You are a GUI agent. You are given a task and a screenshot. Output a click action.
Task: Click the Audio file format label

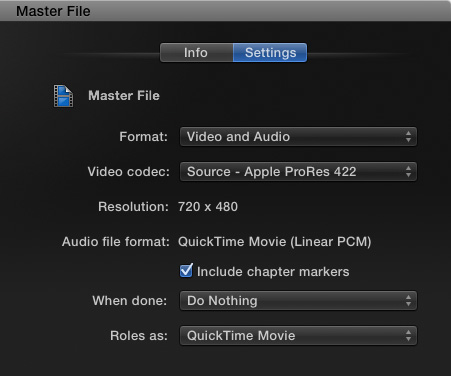click(116, 242)
